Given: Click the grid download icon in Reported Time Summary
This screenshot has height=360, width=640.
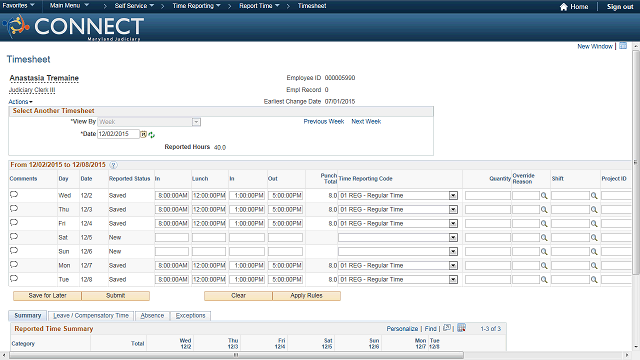Looking at the screenshot, I should (461, 328).
